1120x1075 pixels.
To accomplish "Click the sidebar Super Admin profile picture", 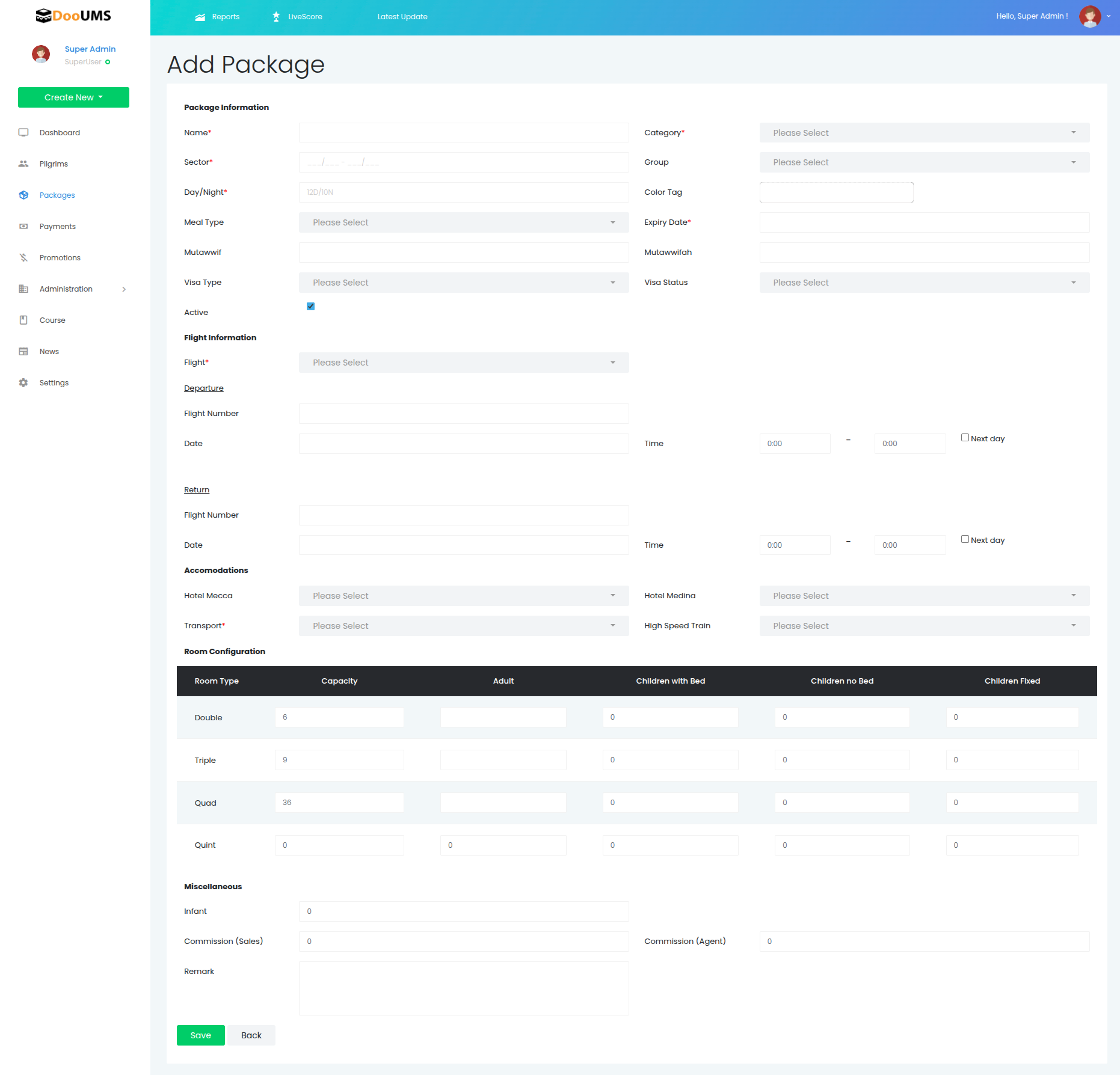I will (x=41, y=54).
